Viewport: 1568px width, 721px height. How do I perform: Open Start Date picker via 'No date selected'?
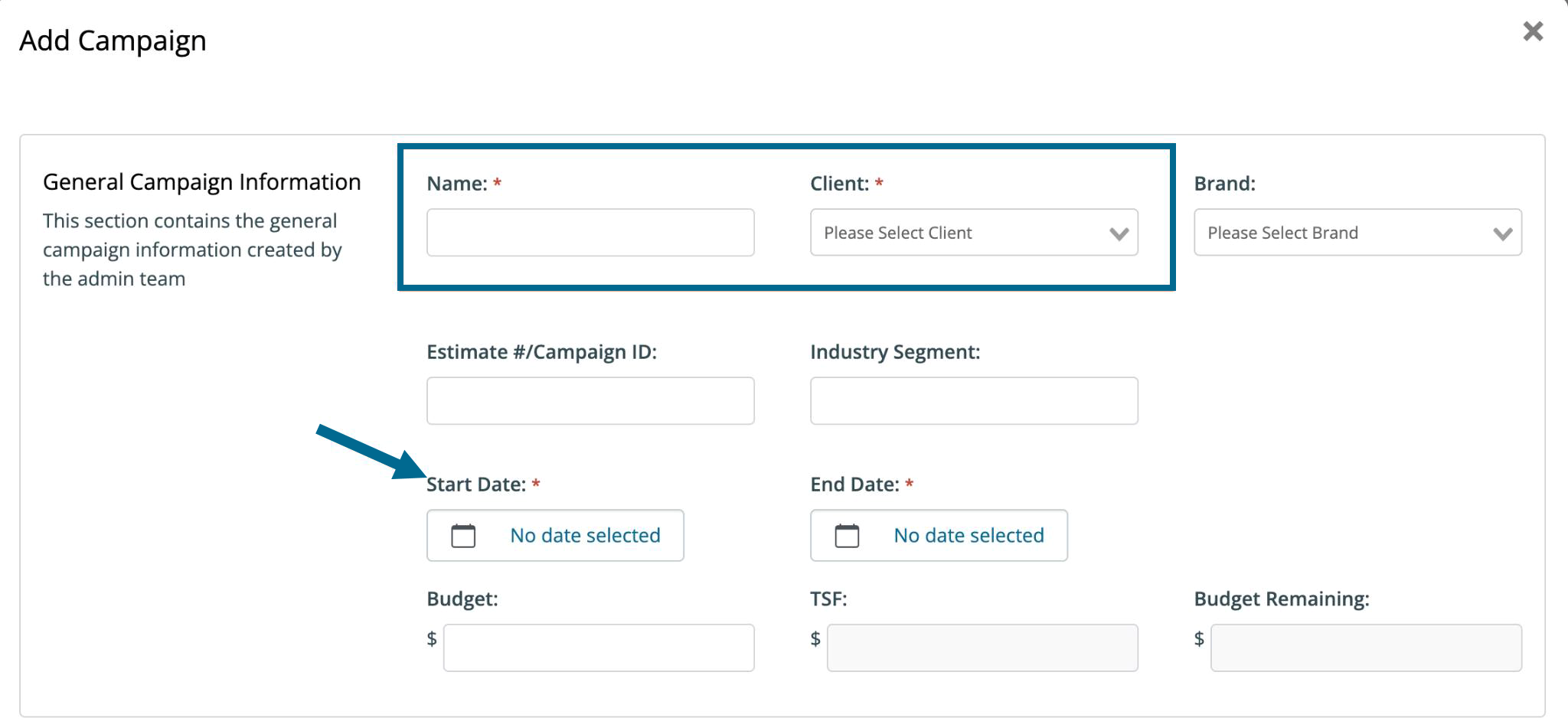point(585,536)
